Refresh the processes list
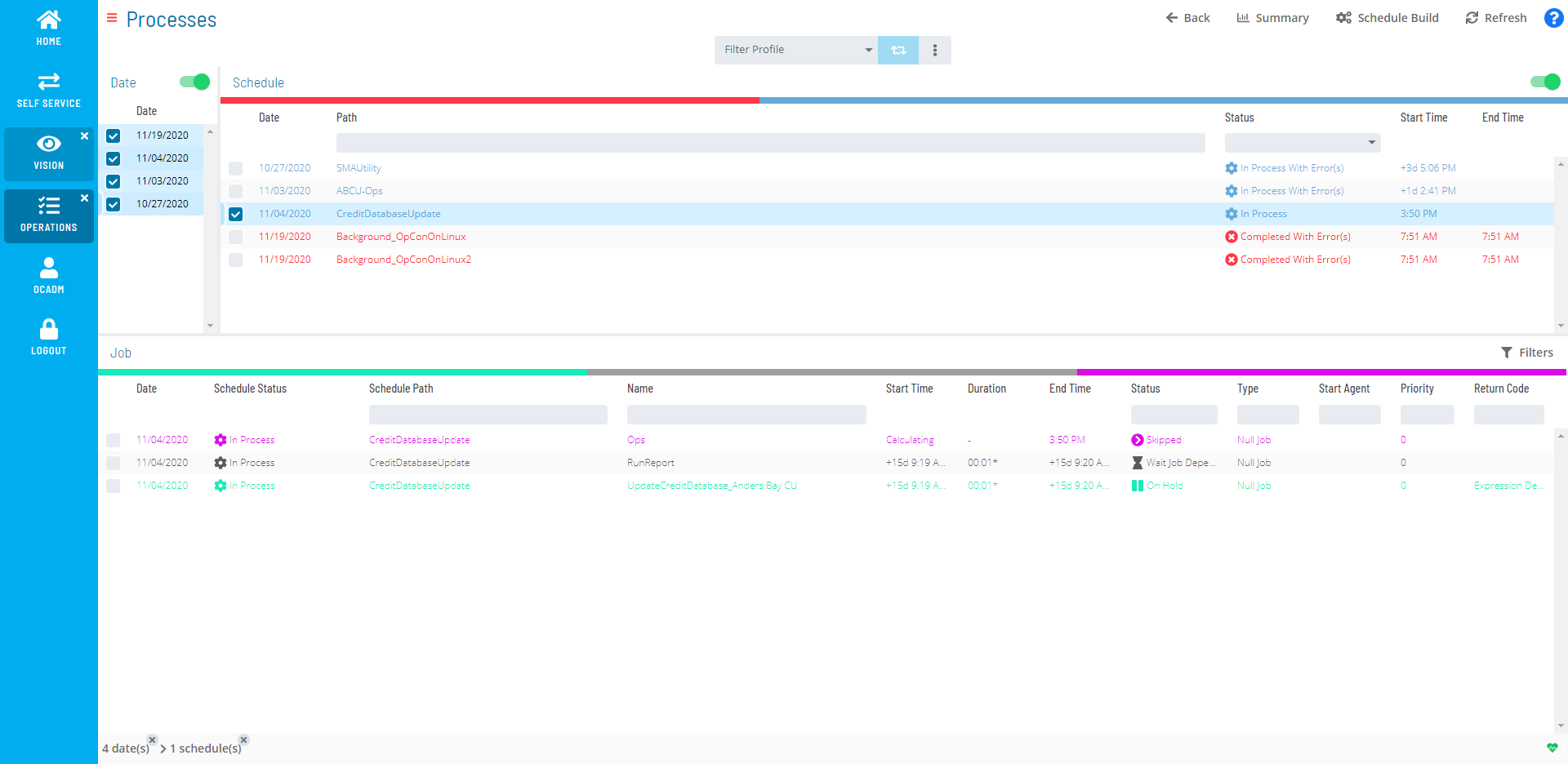 tap(1496, 18)
